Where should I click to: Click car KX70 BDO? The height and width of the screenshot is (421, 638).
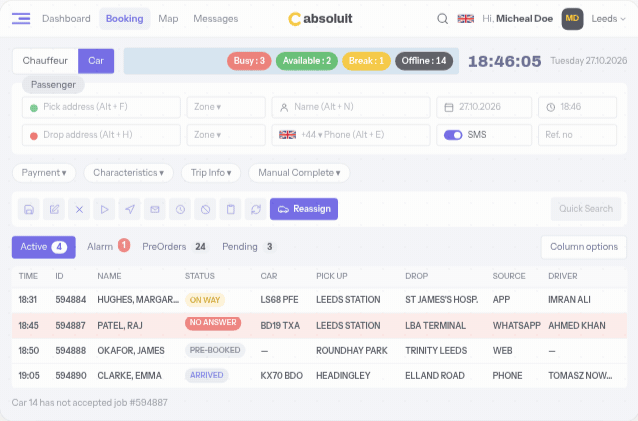282,376
